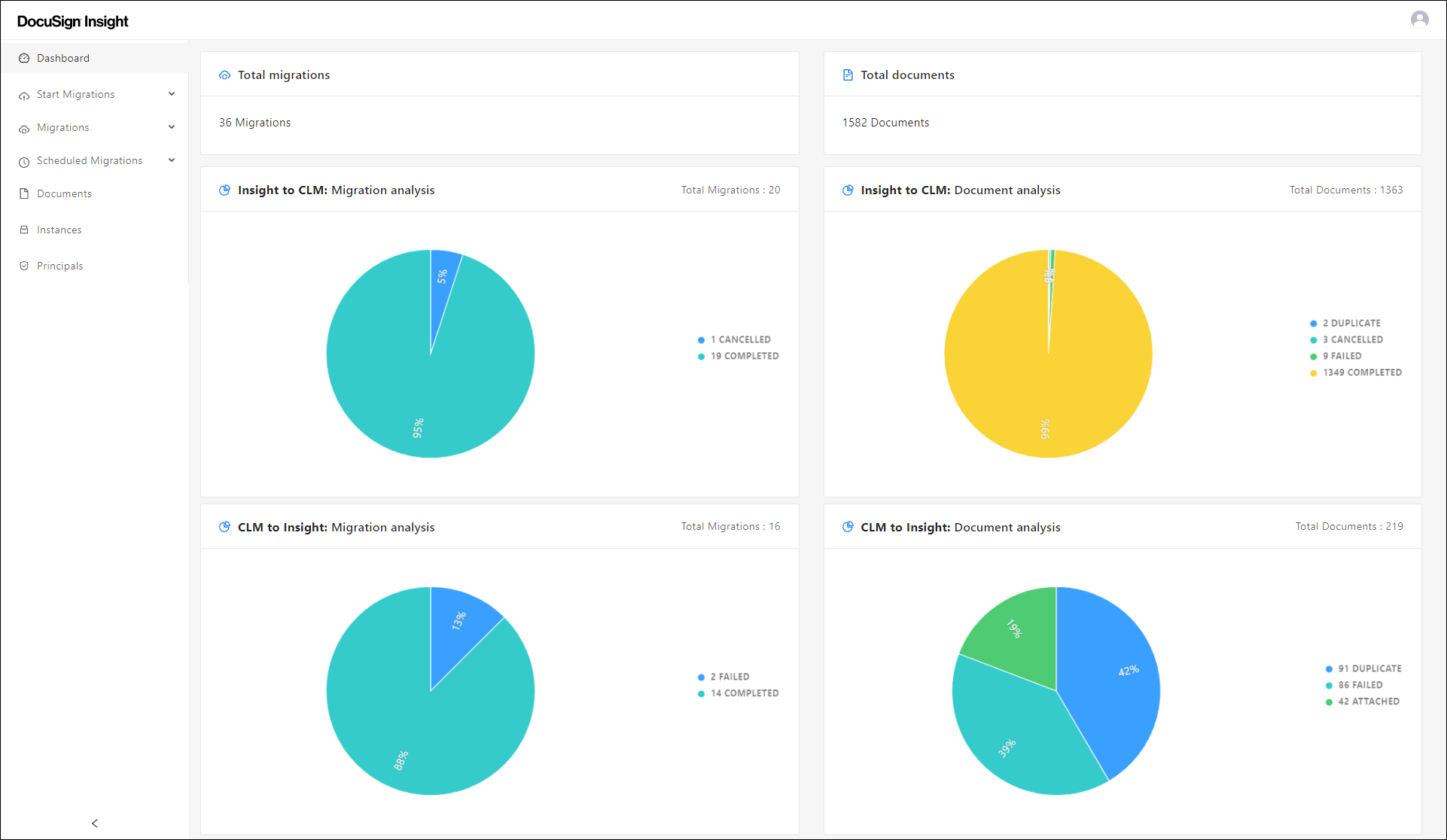
Task: Expand the Start Migrations menu
Action: (172, 93)
